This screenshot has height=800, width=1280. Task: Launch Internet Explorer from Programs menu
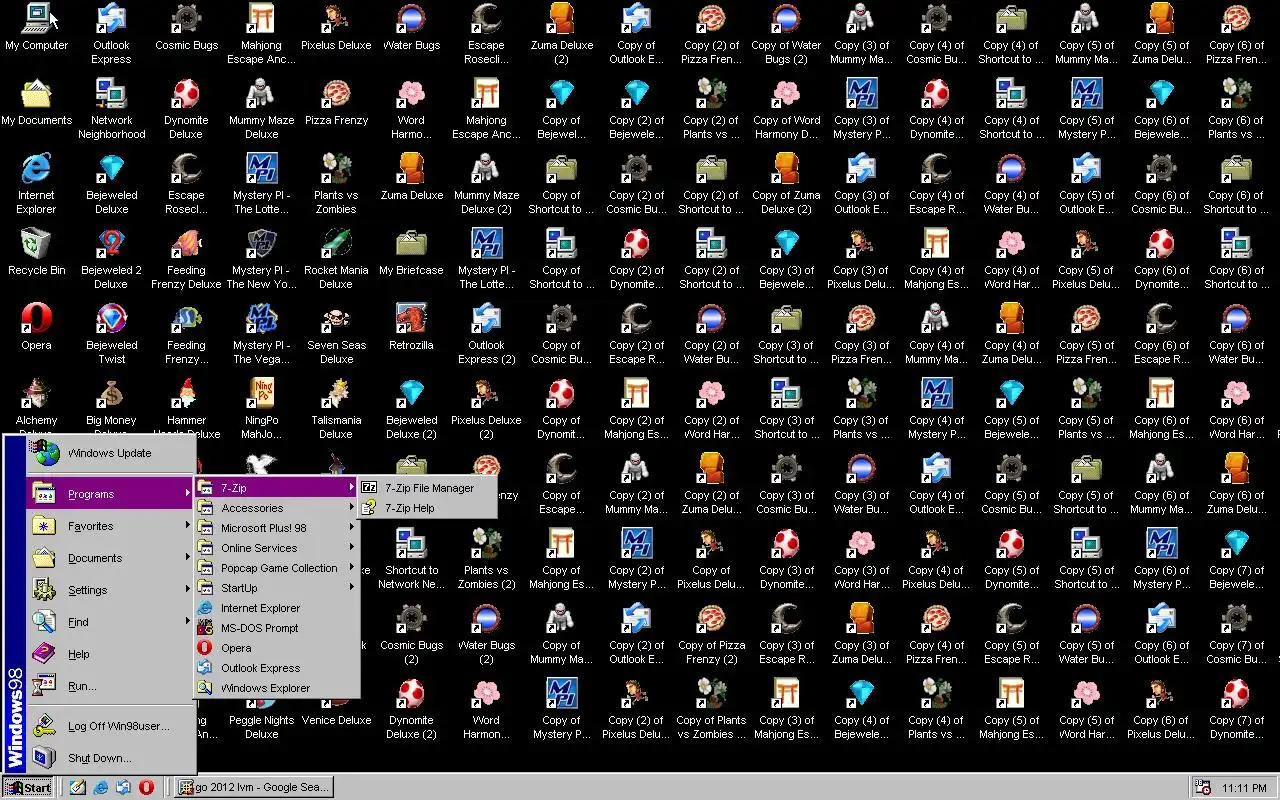(x=276, y=608)
